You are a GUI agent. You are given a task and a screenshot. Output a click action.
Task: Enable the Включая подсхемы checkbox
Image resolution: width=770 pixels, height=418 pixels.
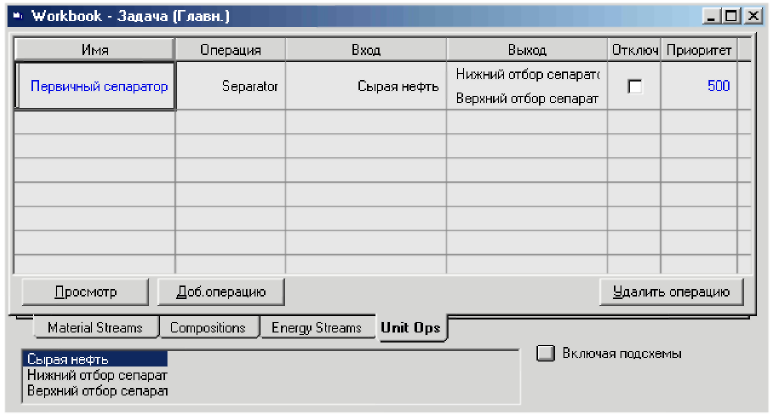[x=545, y=353]
